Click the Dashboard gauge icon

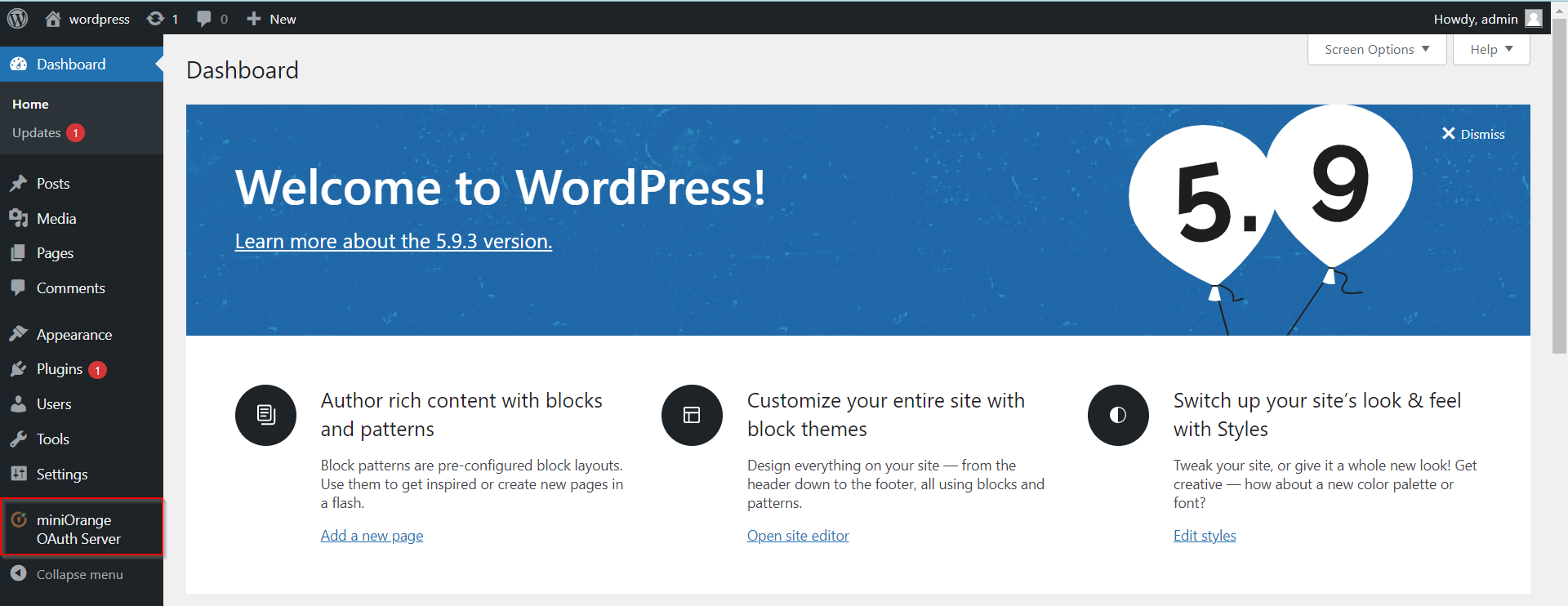pos(19,64)
